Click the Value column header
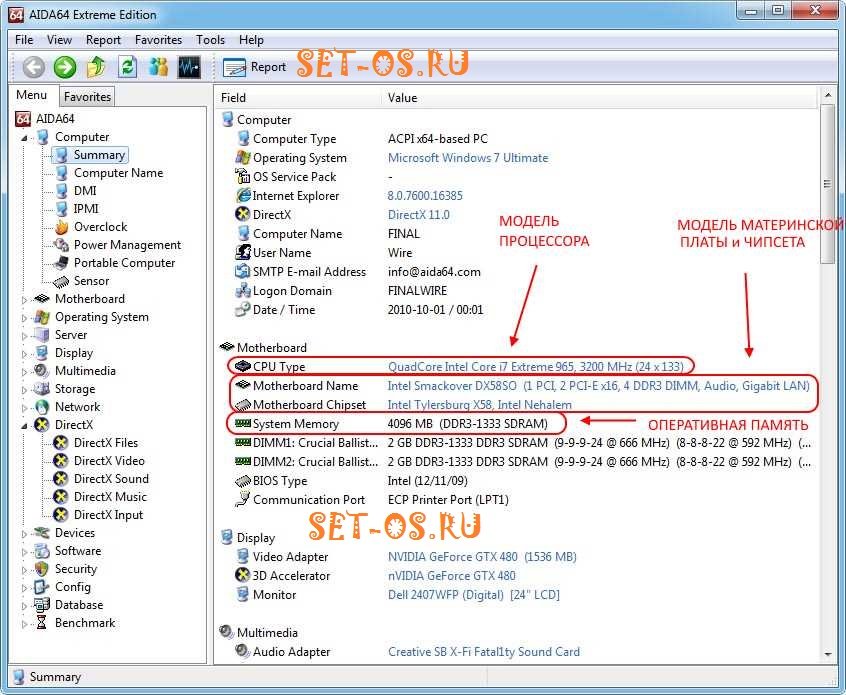Image resolution: width=846 pixels, height=695 pixels. pos(402,98)
